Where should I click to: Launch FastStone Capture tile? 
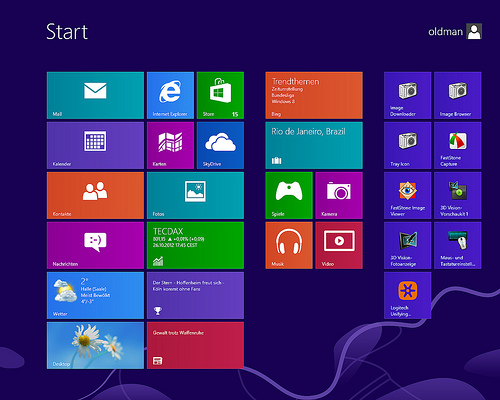click(x=458, y=145)
